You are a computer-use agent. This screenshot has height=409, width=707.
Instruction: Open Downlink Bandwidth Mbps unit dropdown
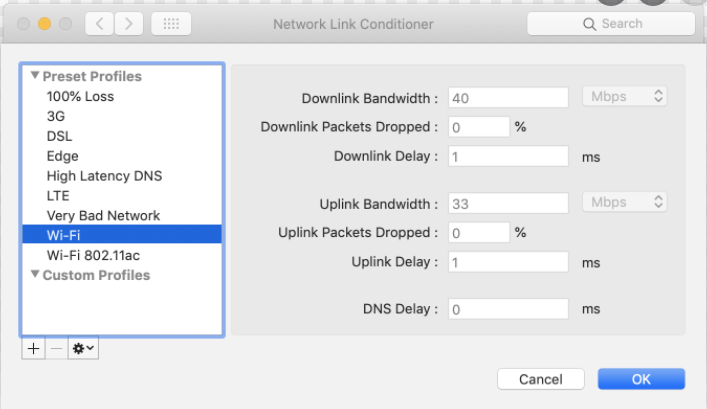tap(624, 96)
